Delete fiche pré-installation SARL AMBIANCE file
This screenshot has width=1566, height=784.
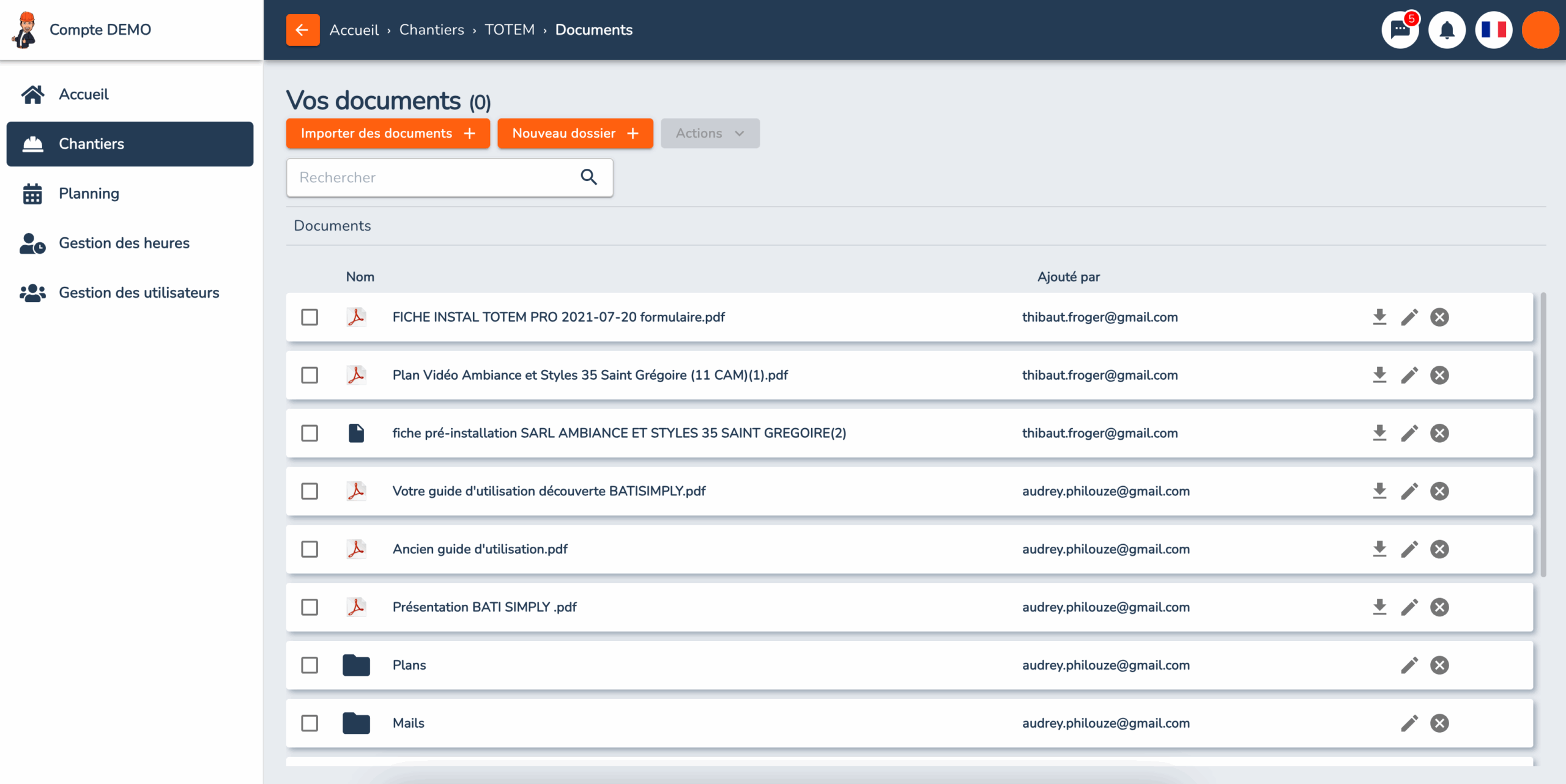click(1439, 433)
